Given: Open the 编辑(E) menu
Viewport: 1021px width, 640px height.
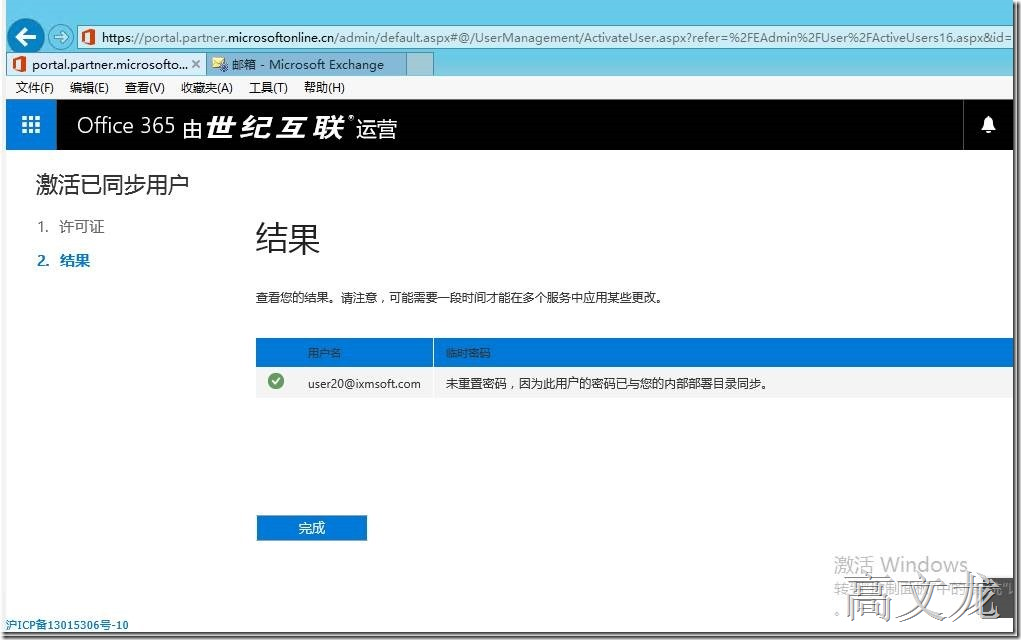Looking at the screenshot, I should [89, 87].
